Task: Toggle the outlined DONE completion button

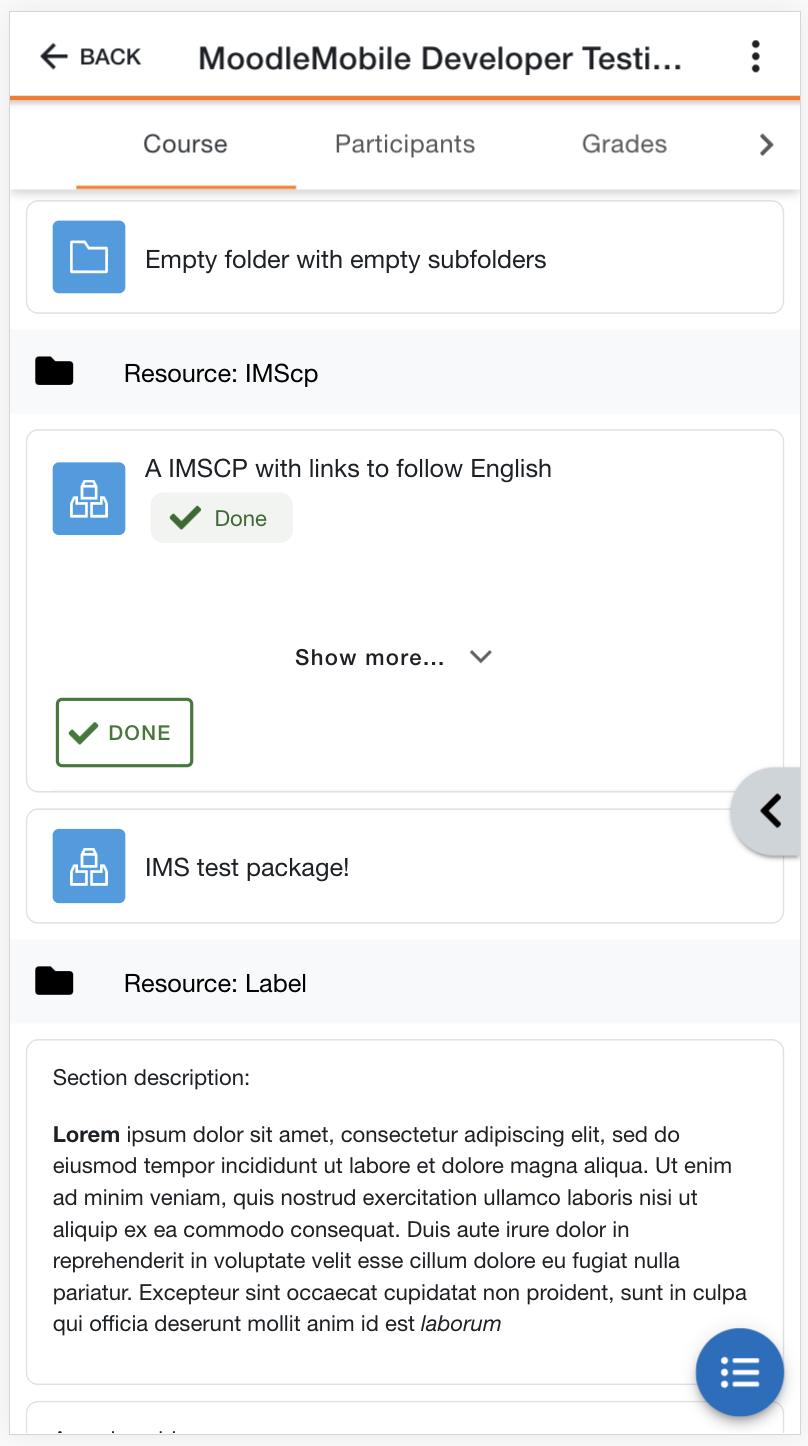Action: tap(125, 733)
